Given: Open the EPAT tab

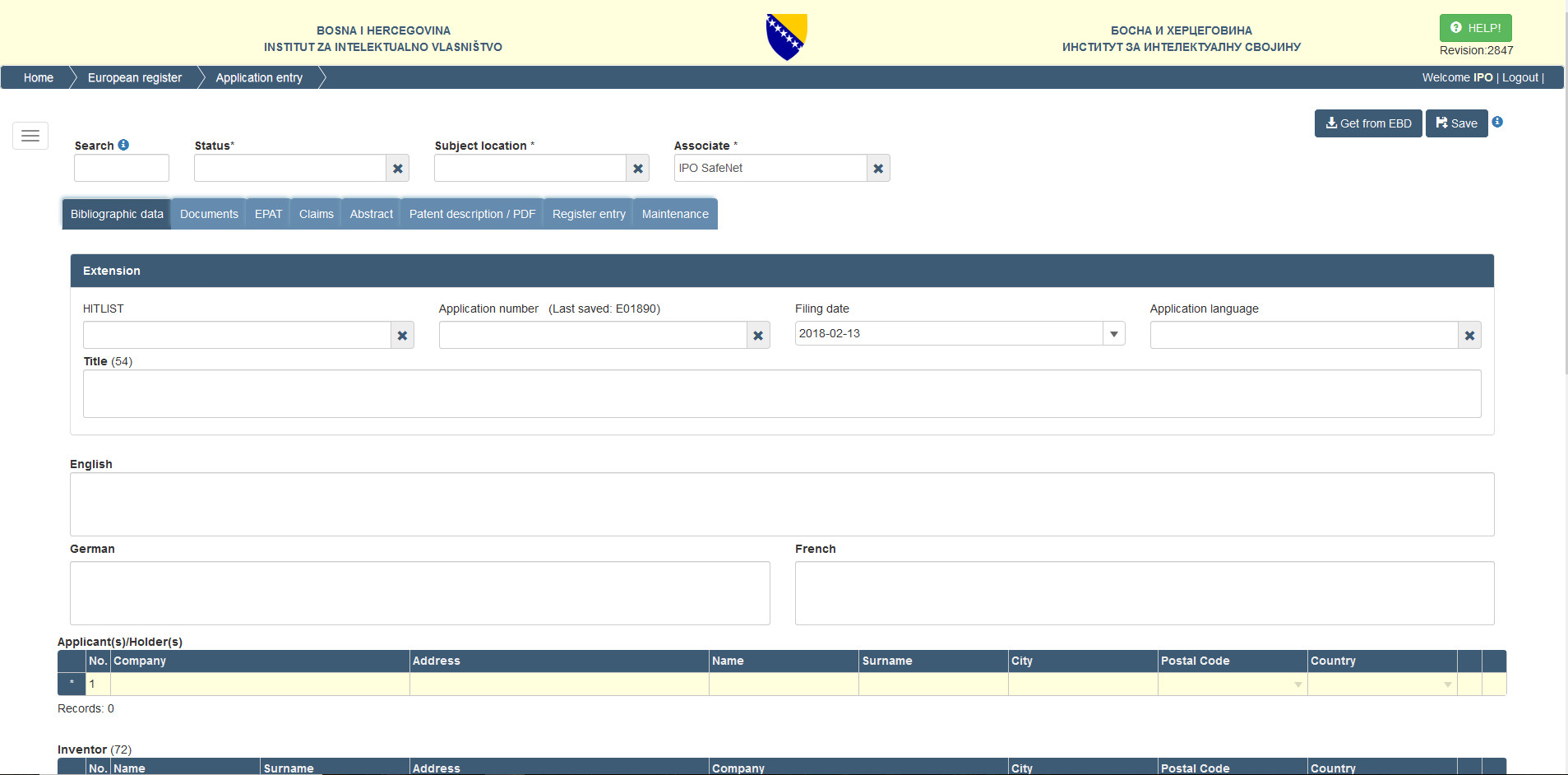Looking at the screenshot, I should [x=268, y=214].
